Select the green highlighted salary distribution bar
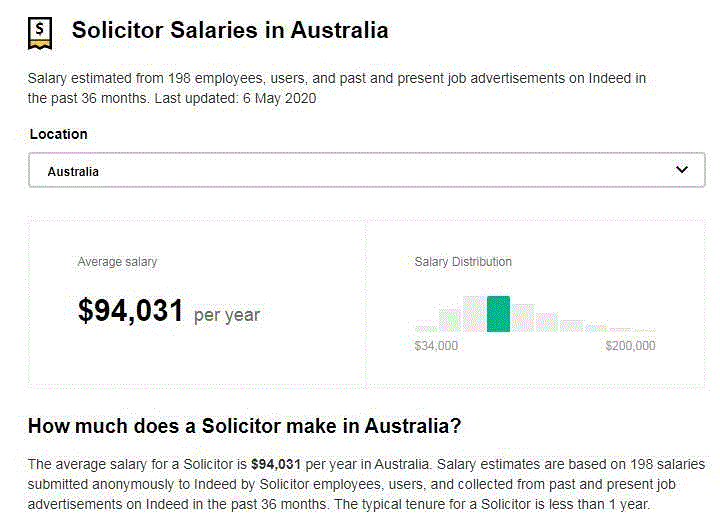The height and width of the screenshot is (524, 720). (498, 314)
